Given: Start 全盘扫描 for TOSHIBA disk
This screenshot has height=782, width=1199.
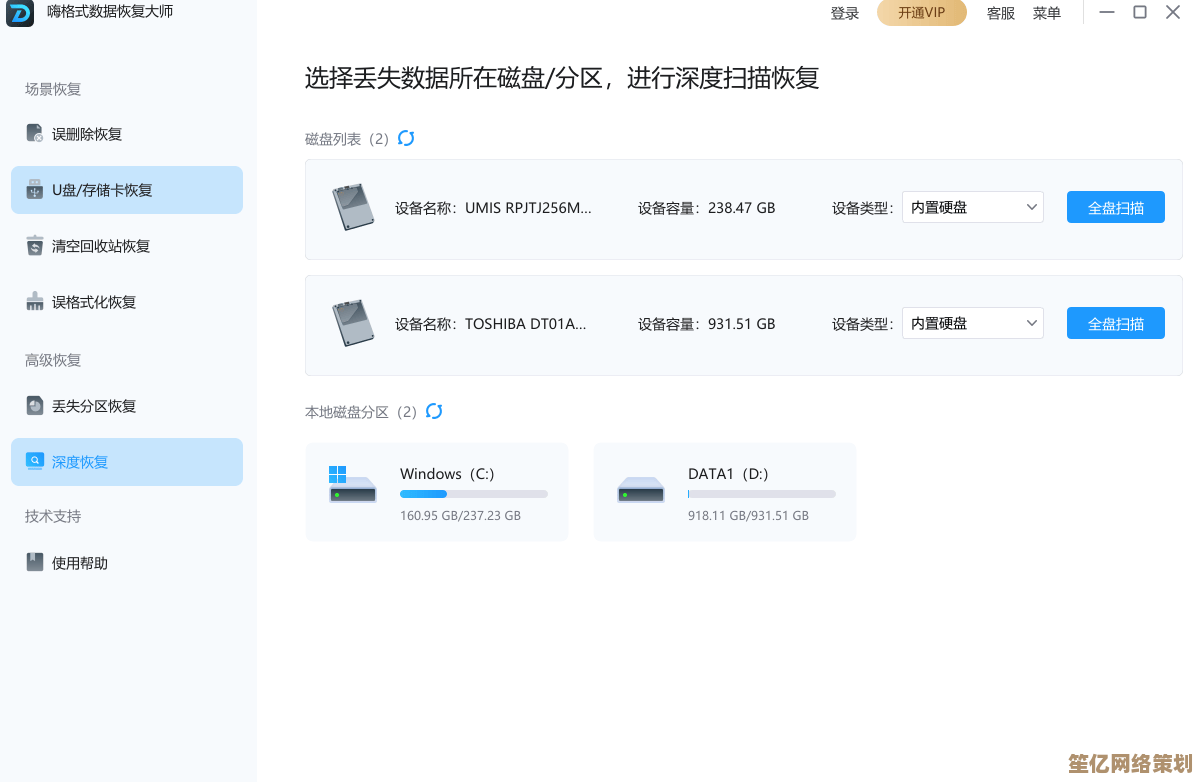Looking at the screenshot, I should click(x=1115, y=324).
